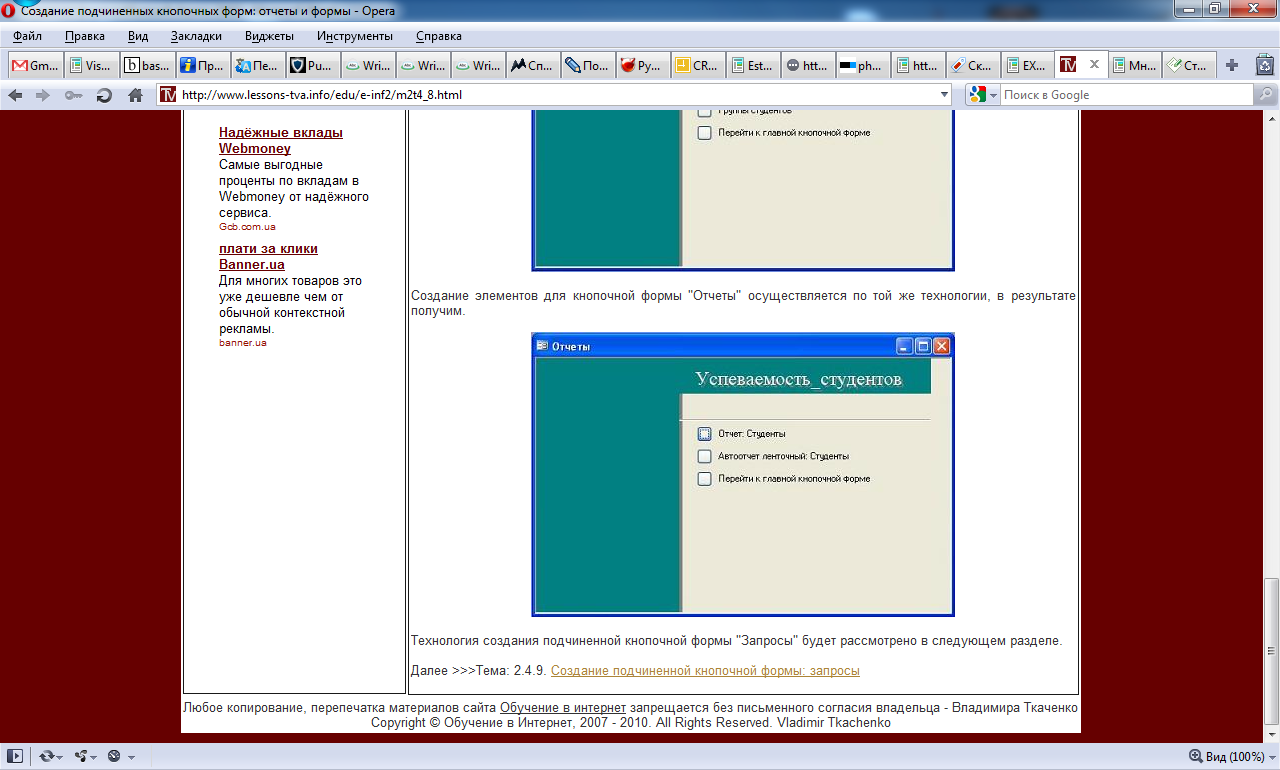Image resolution: width=1280 pixels, height=770 pixels.
Task: Open the Закладки menu
Action: tap(196, 36)
